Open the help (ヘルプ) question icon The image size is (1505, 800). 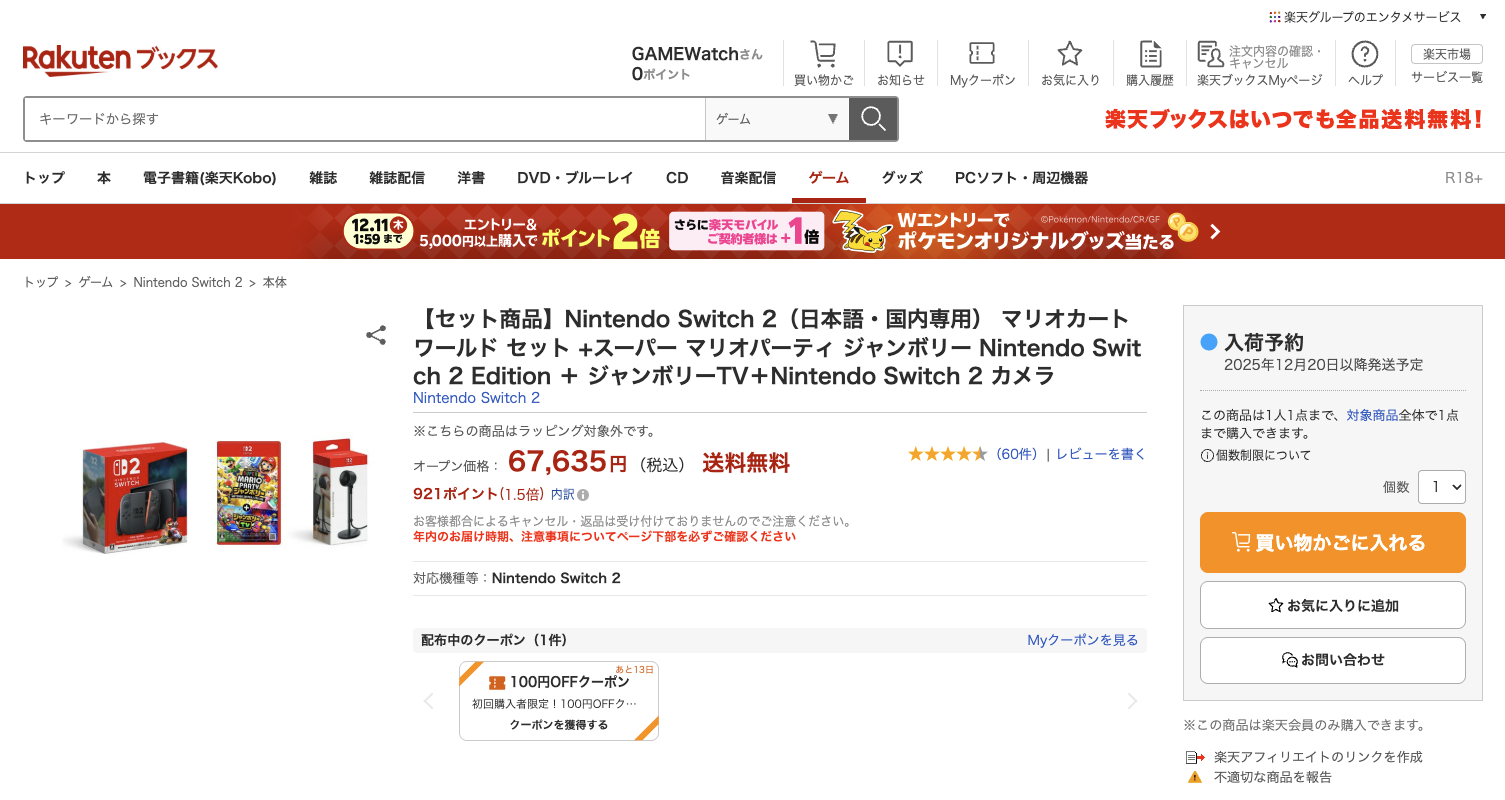pyautogui.click(x=1364, y=54)
